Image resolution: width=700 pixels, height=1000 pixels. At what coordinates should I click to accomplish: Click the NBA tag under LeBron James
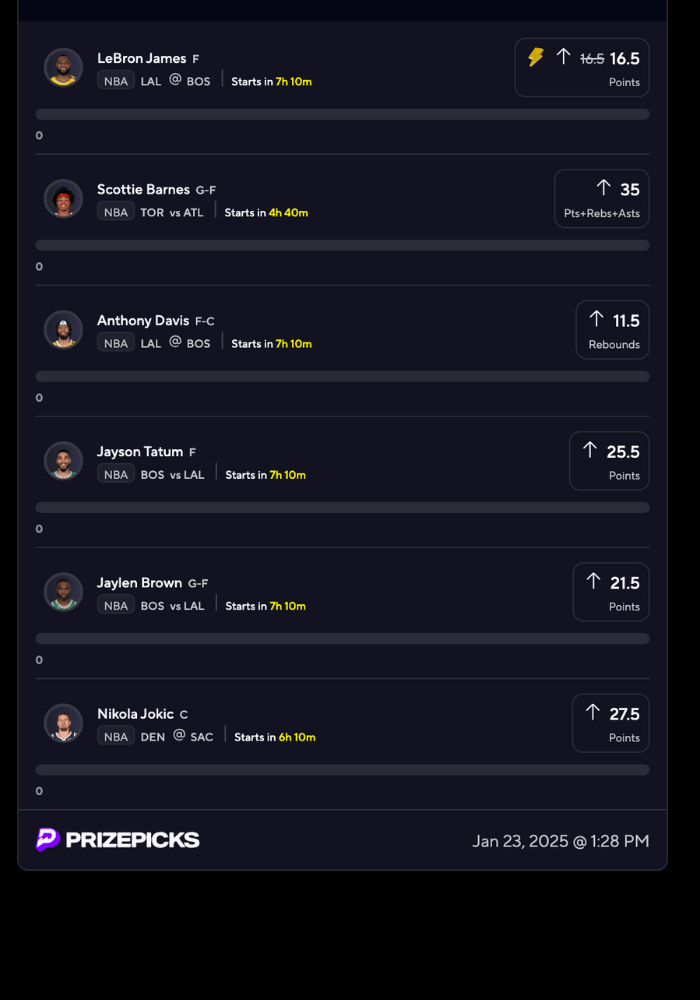116,81
